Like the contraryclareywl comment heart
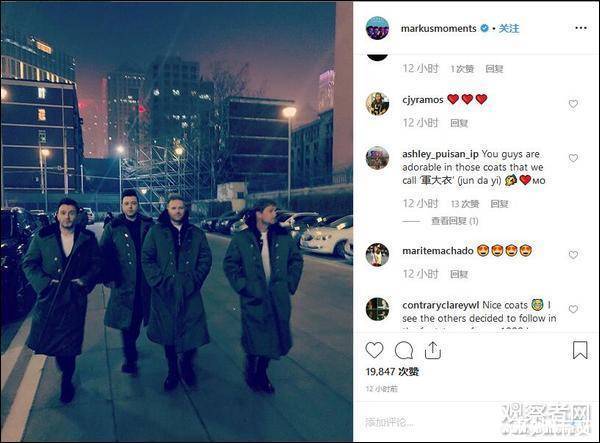Image resolution: width=600 pixels, height=443 pixels. (x=573, y=309)
